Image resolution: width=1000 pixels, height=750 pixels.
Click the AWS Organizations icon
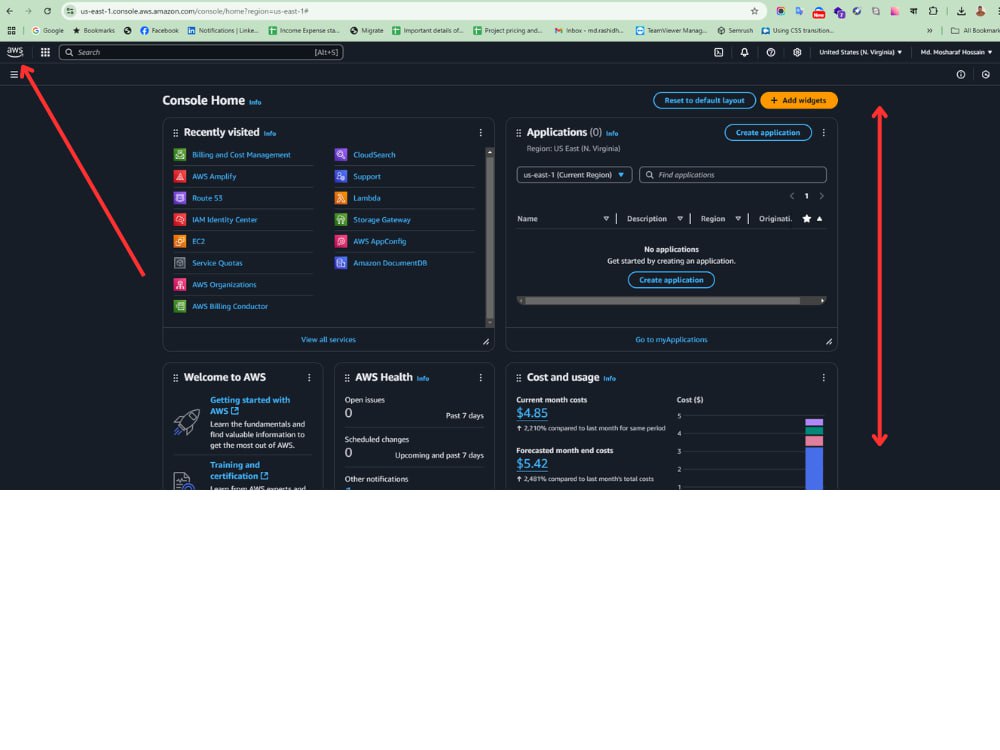point(180,284)
